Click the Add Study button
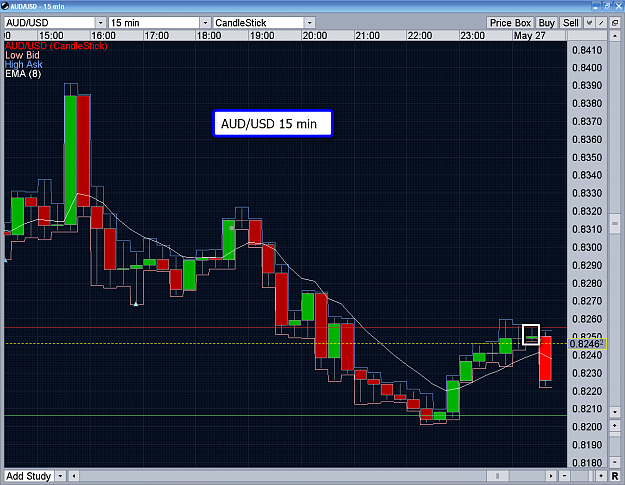The image size is (625, 485). [29, 476]
